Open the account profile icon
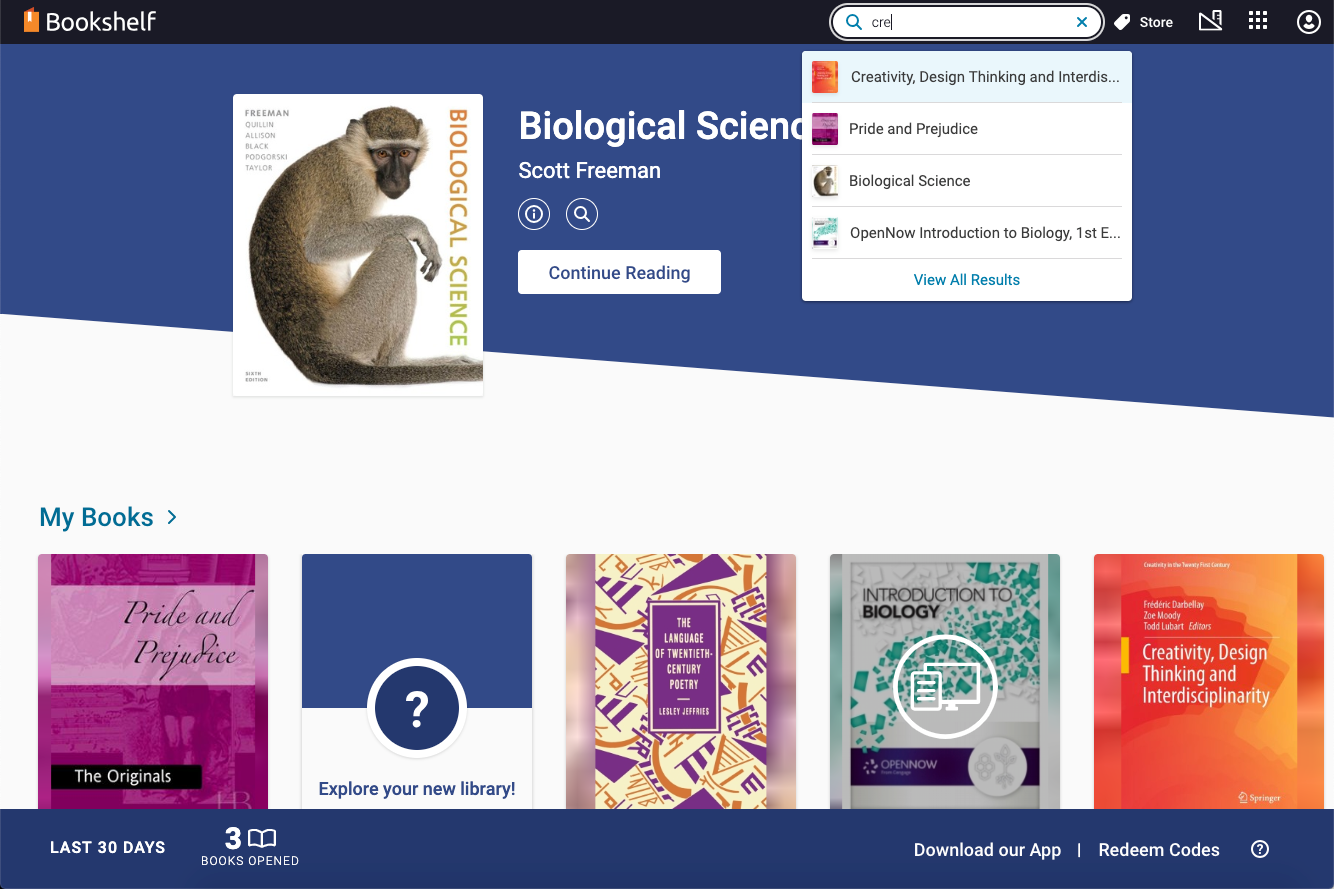Image resolution: width=1334 pixels, height=889 pixels. [x=1308, y=21]
